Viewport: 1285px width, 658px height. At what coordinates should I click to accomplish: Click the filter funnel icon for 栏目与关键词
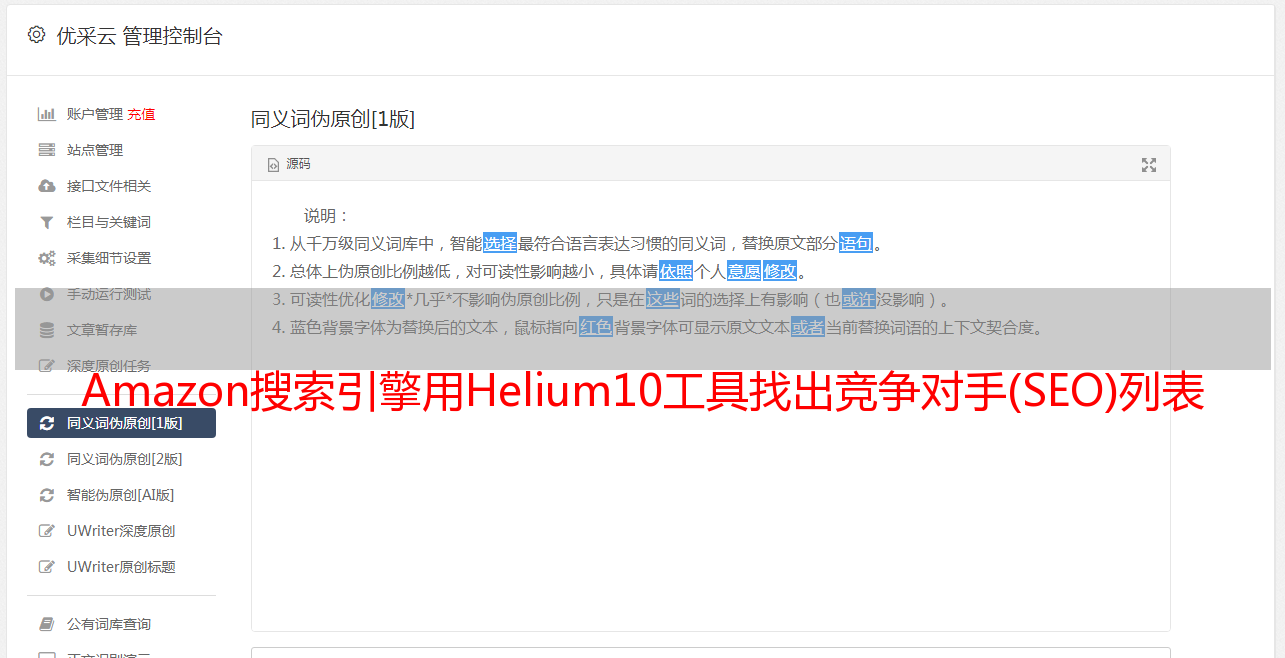46,222
